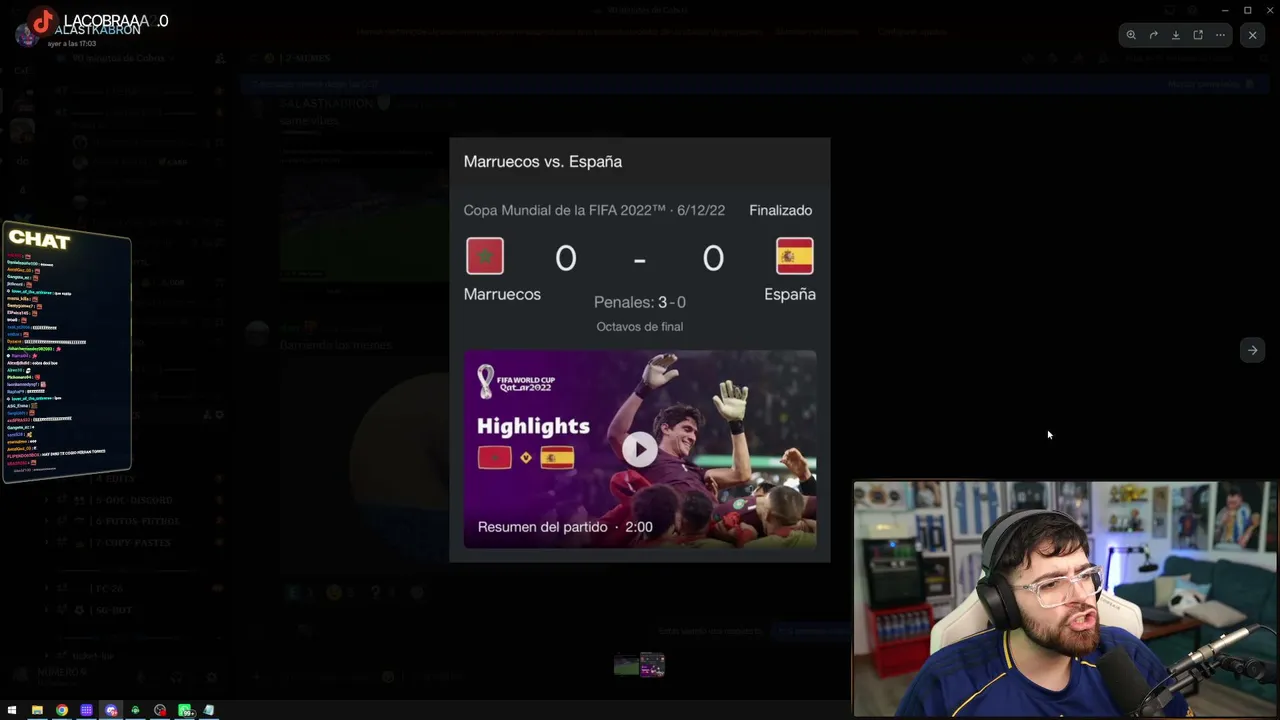Forward the image using the arrow icon
This screenshot has height=720, width=1280.
1153,35
